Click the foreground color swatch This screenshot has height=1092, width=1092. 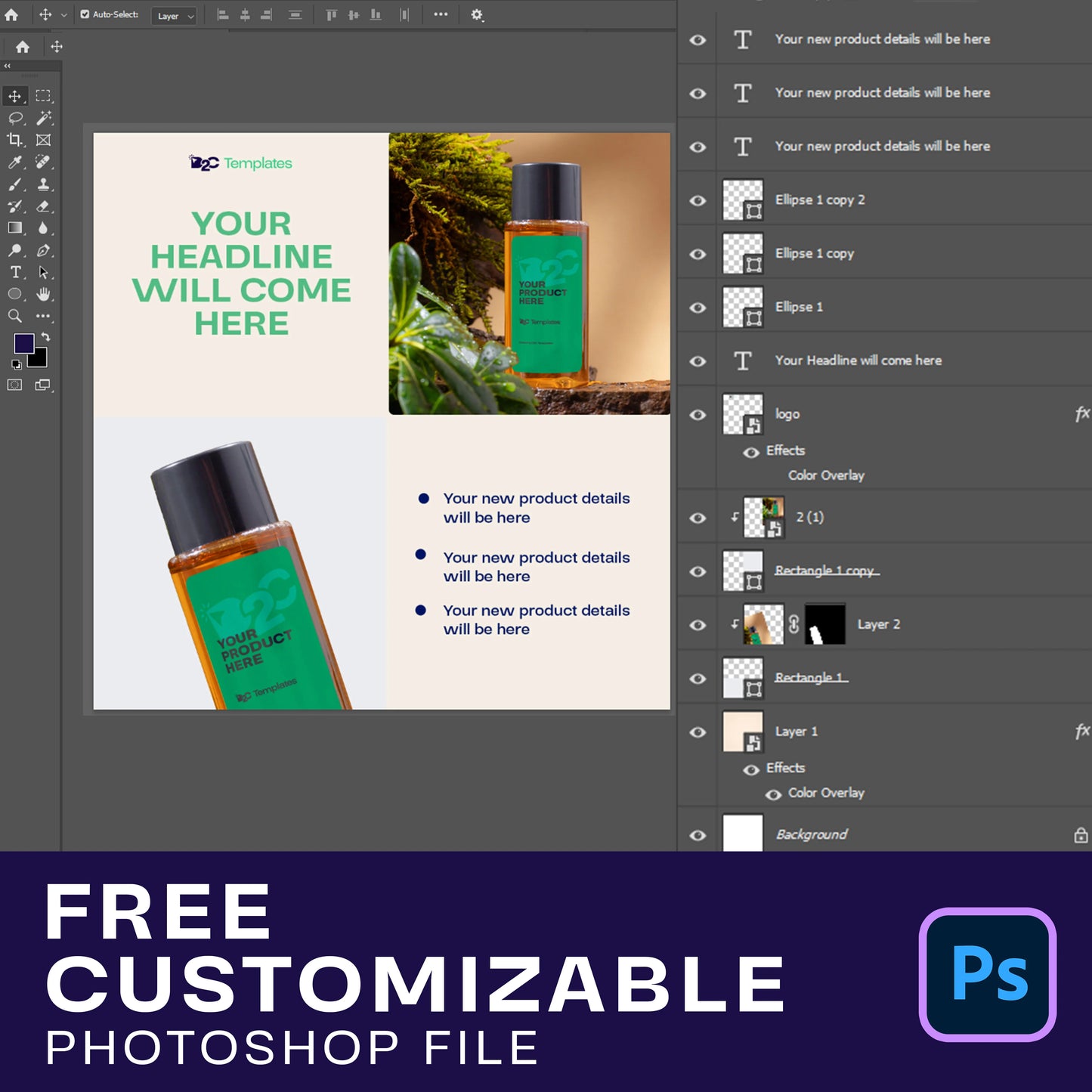point(23,344)
